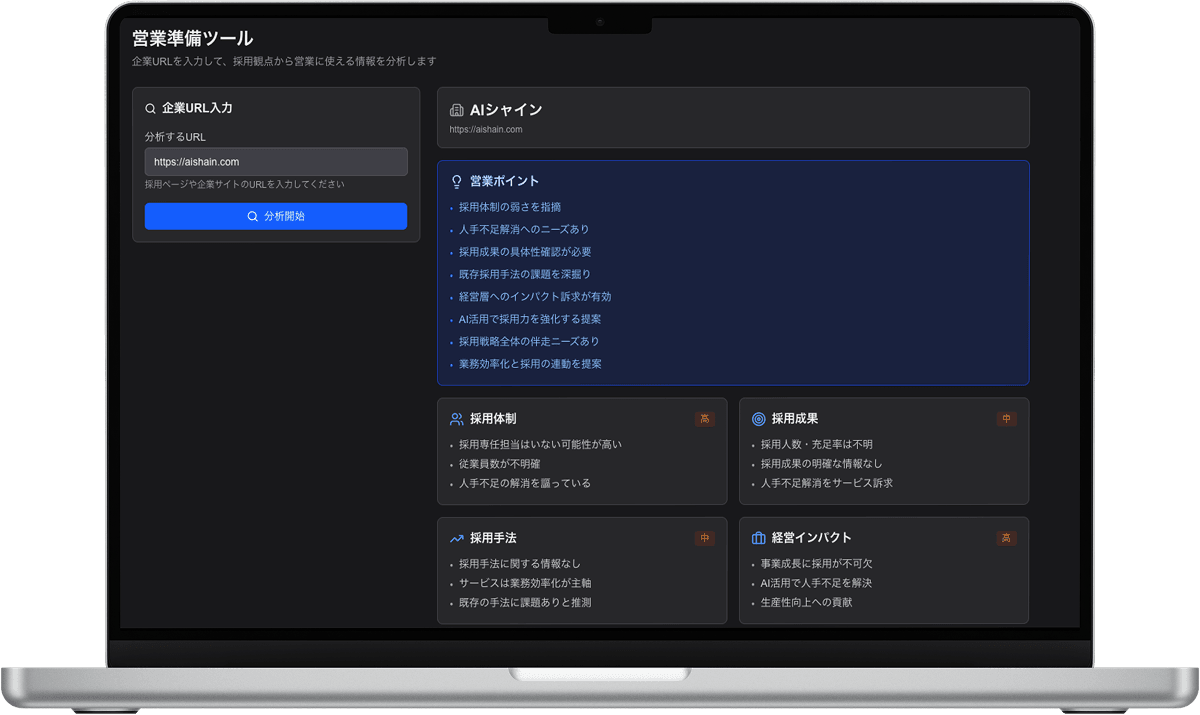Click the target icon in 採用成果 card

click(758, 419)
